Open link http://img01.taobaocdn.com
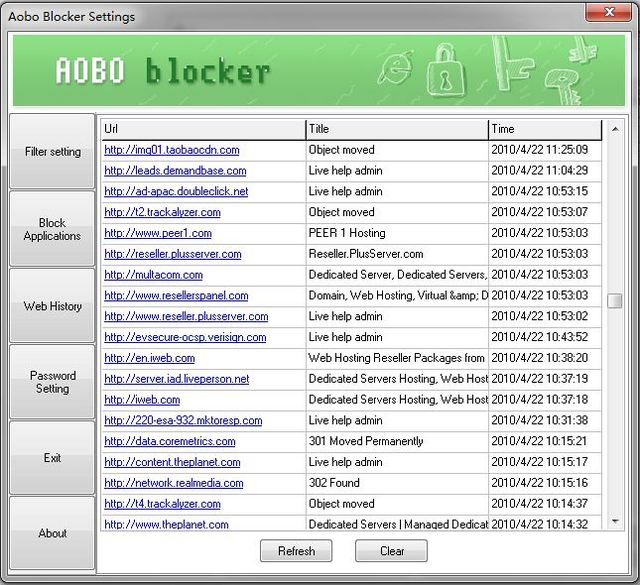Viewport: 640px width, 585px height. click(172, 150)
